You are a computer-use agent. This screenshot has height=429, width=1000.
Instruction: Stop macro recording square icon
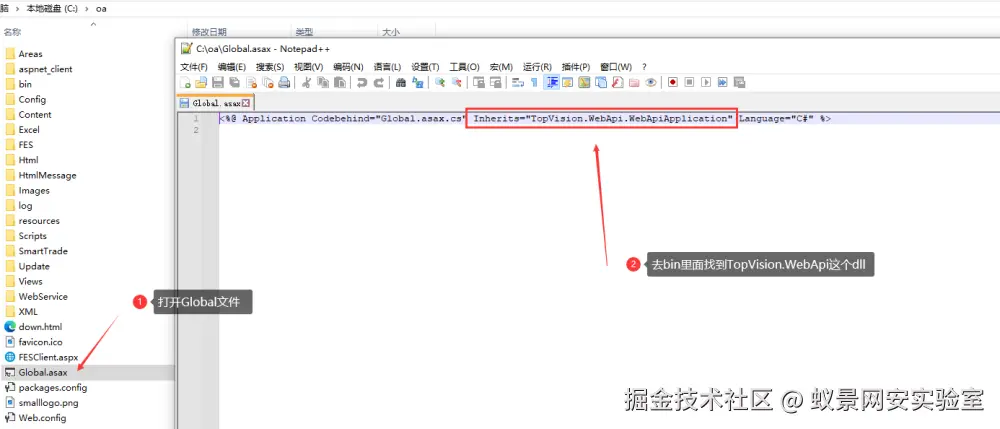[689, 82]
